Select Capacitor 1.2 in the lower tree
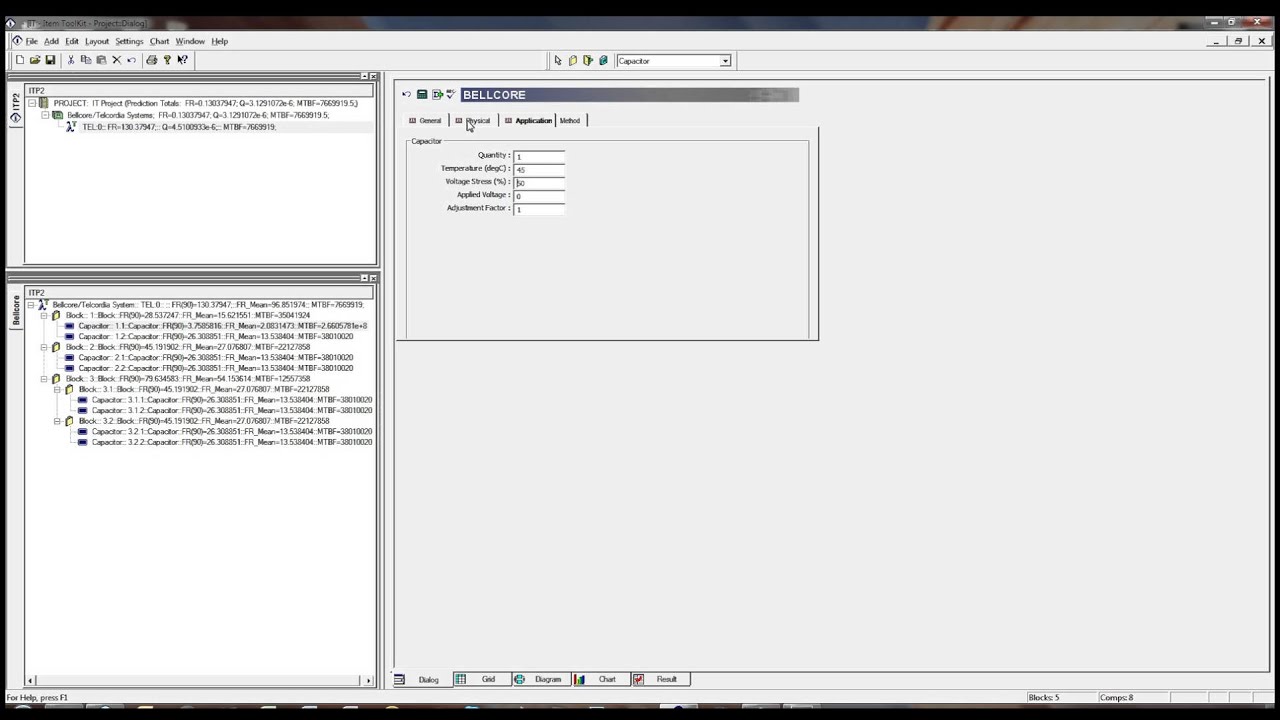1280x720 pixels. click(215, 337)
